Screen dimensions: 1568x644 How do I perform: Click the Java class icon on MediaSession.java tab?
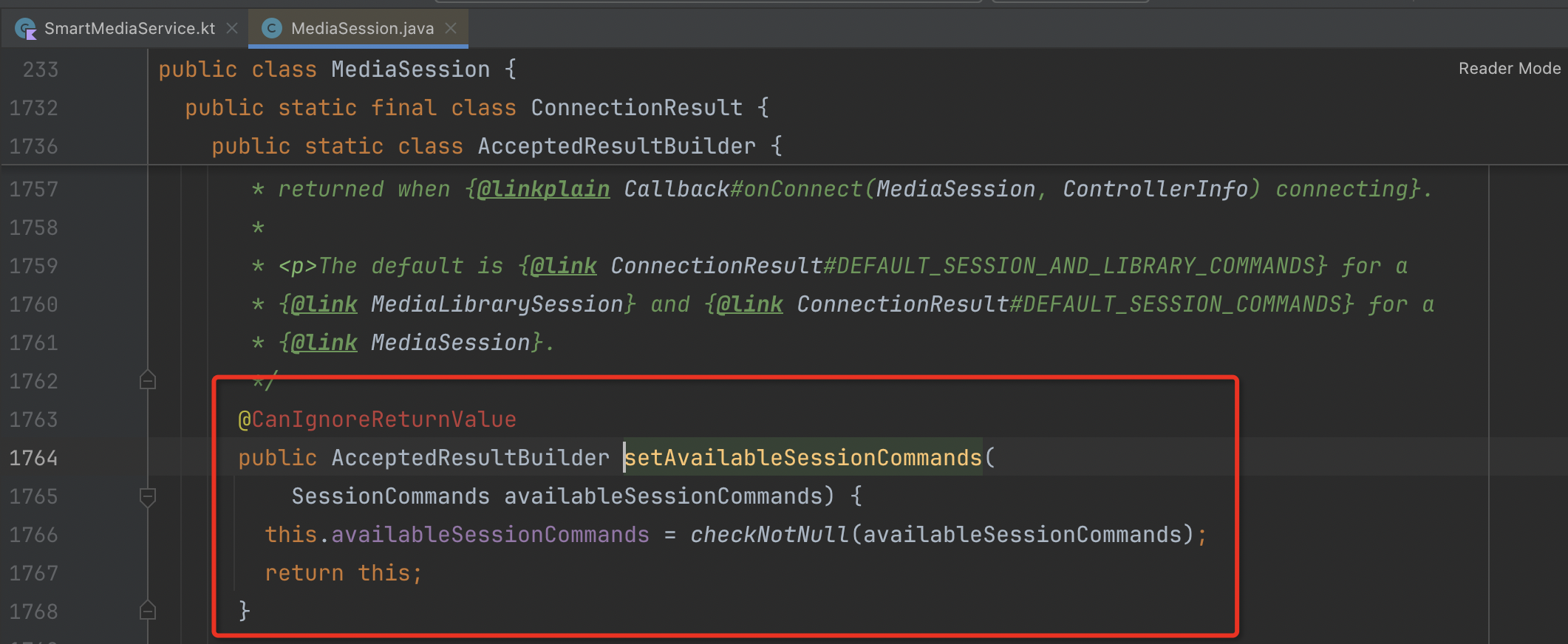(x=270, y=28)
